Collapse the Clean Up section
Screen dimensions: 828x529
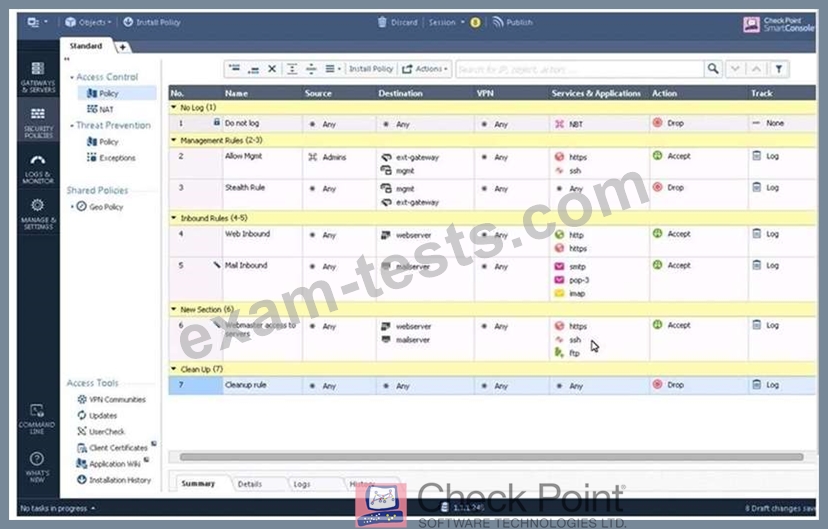[174, 369]
